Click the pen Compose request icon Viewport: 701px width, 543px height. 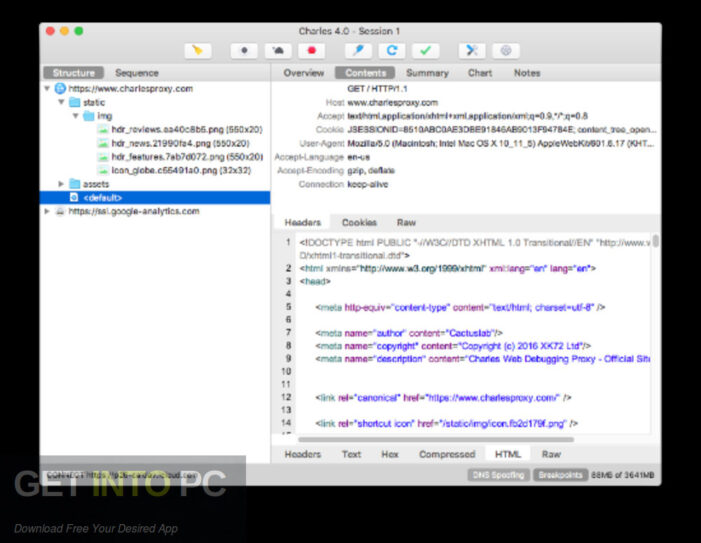358,51
